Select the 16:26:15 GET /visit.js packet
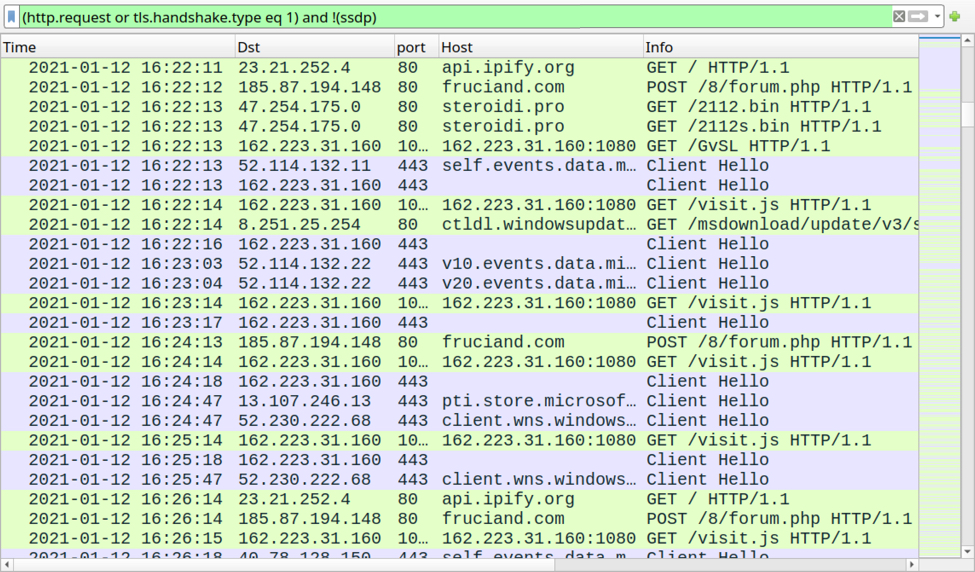This screenshot has height=572, width=975. click(460, 538)
